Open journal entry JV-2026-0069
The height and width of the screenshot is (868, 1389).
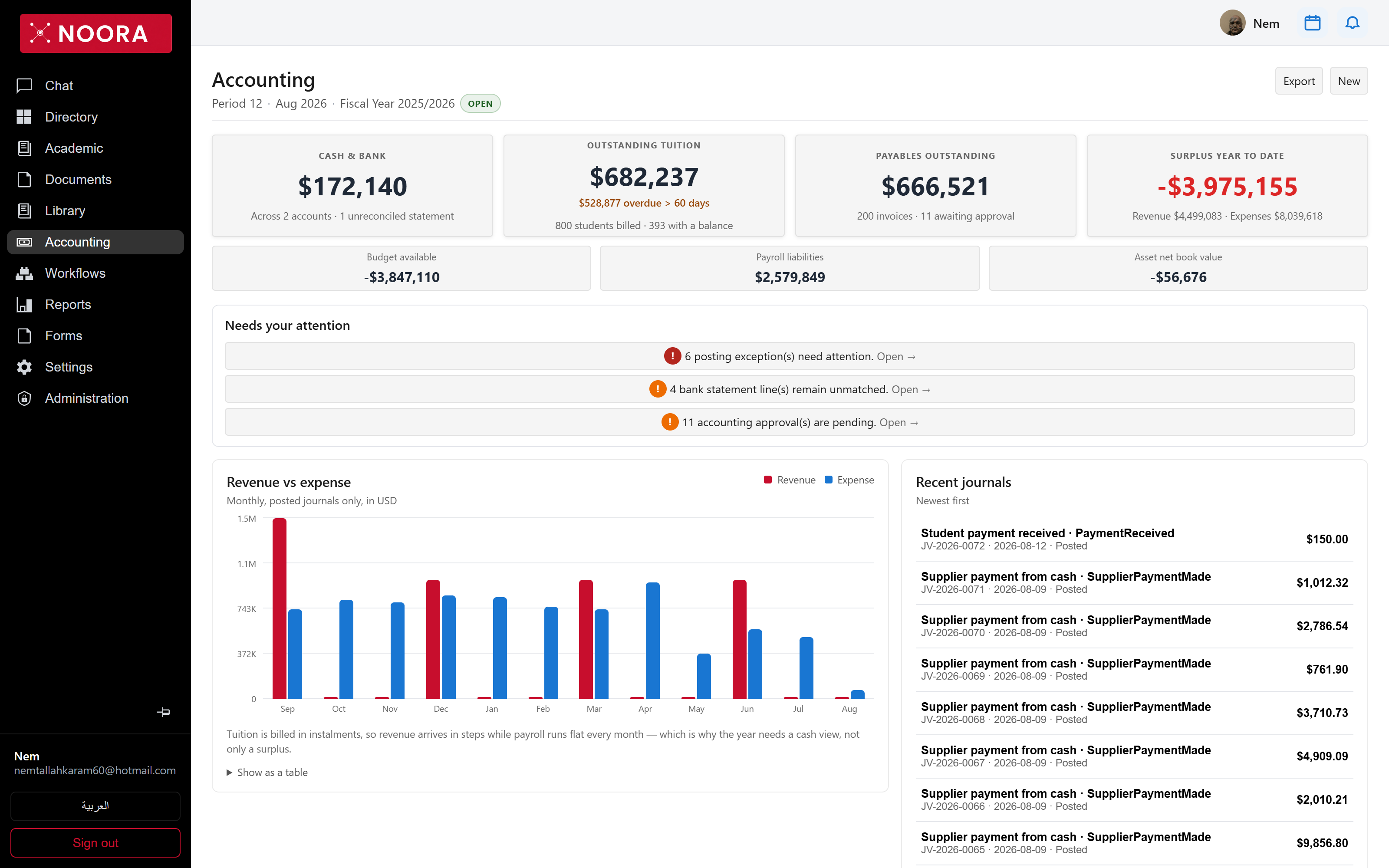click(1134, 669)
